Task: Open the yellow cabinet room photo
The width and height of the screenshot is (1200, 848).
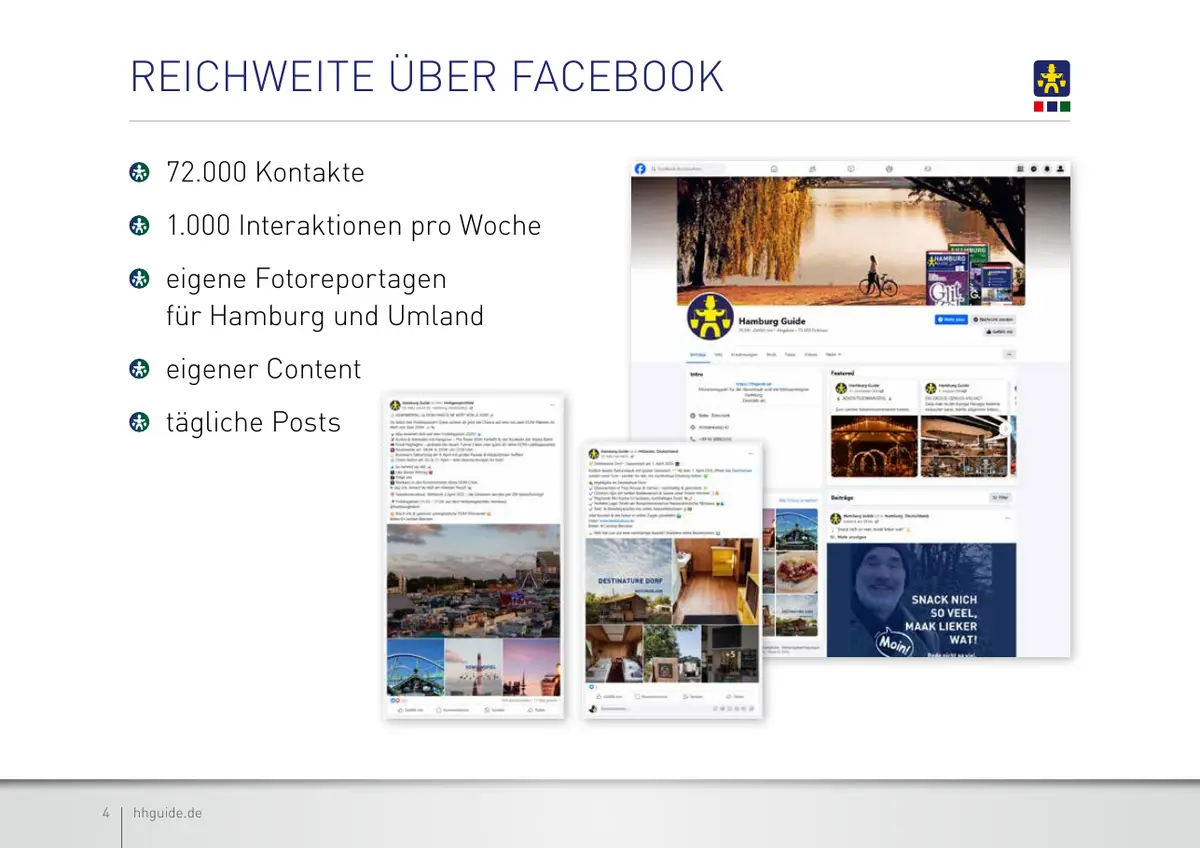Action: [715, 580]
